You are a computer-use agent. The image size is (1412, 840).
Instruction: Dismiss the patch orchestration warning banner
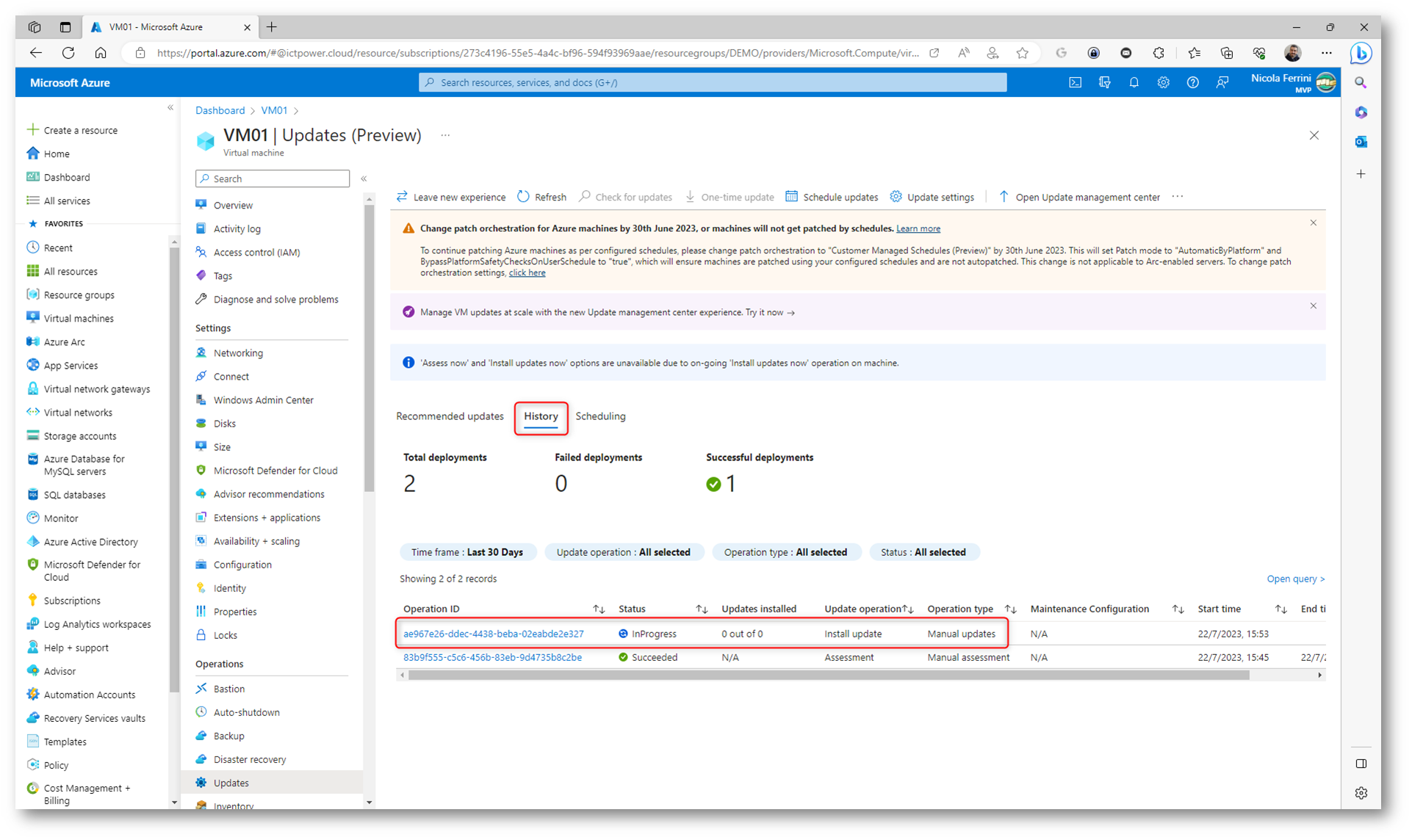pos(1314,222)
